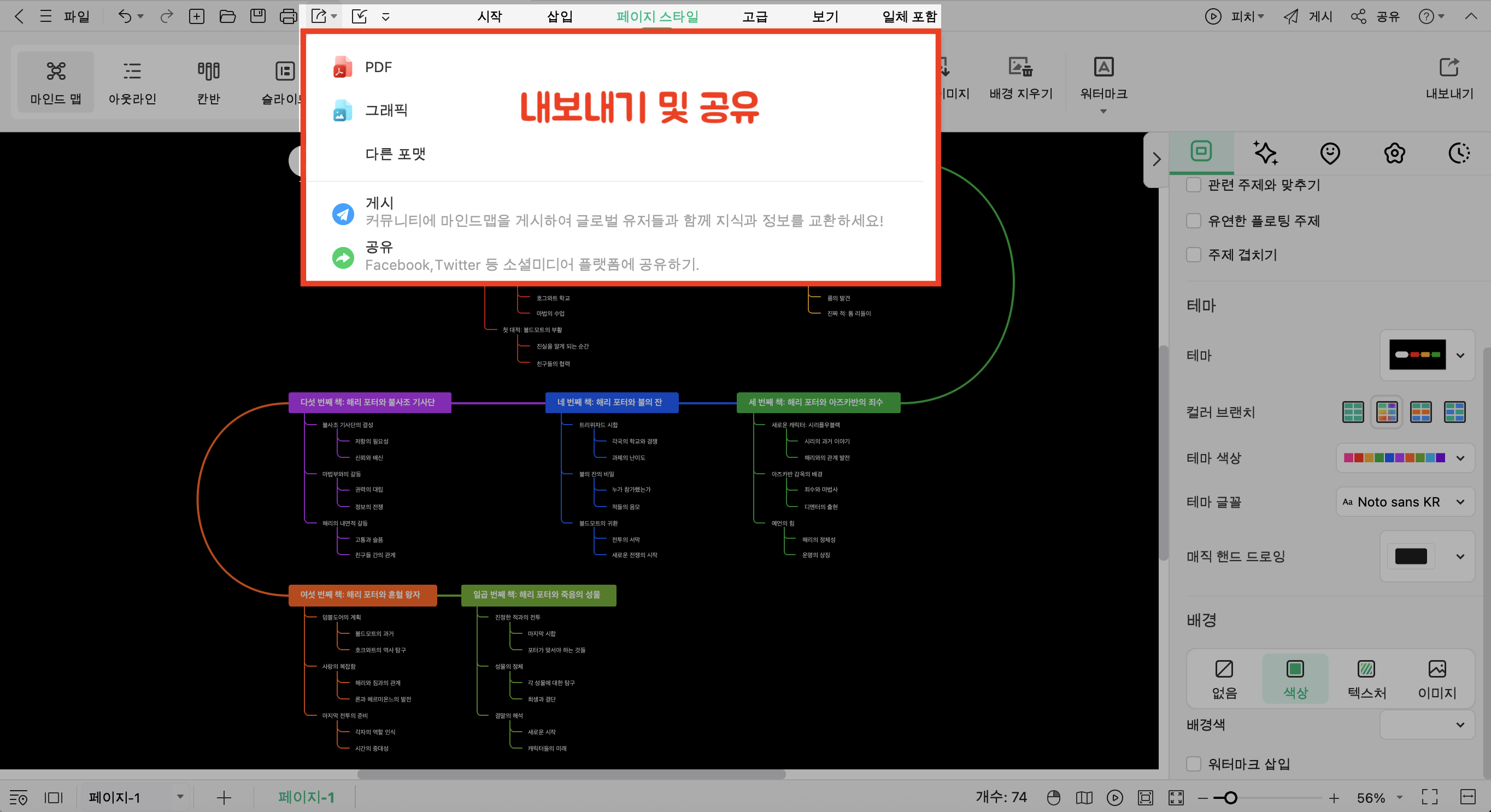Expand the 테마 글꼴 Noto sans KR dropdown
The height and width of the screenshot is (812, 1491).
pos(1404,502)
